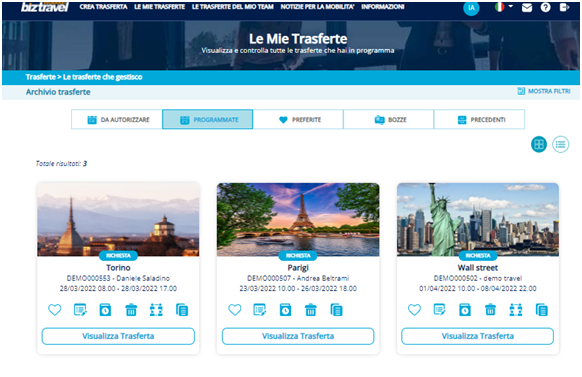The height and width of the screenshot is (377, 582).
Task: Duplicate the Torino trip with copy icon
Action: point(182,309)
